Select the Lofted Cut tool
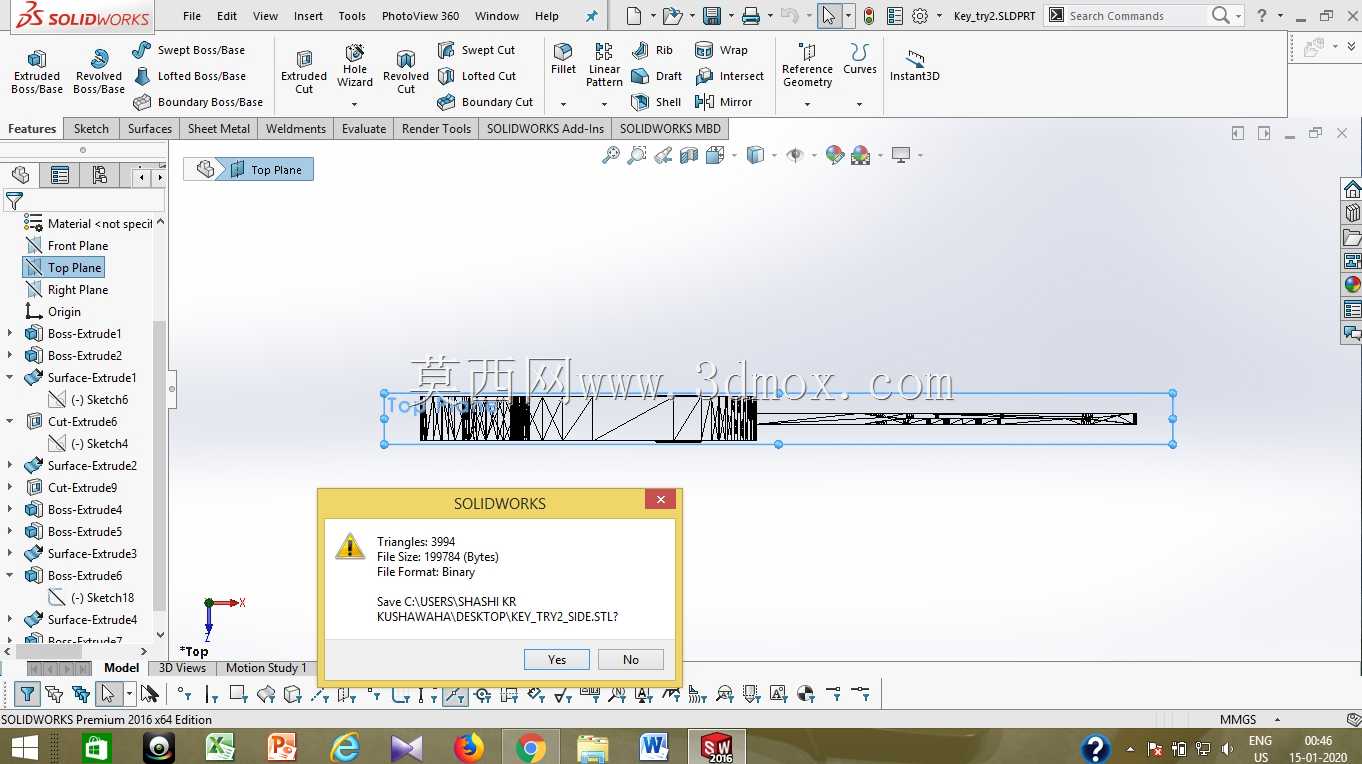Viewport: 1362px width, 764px height. click(x=477, y=76)
